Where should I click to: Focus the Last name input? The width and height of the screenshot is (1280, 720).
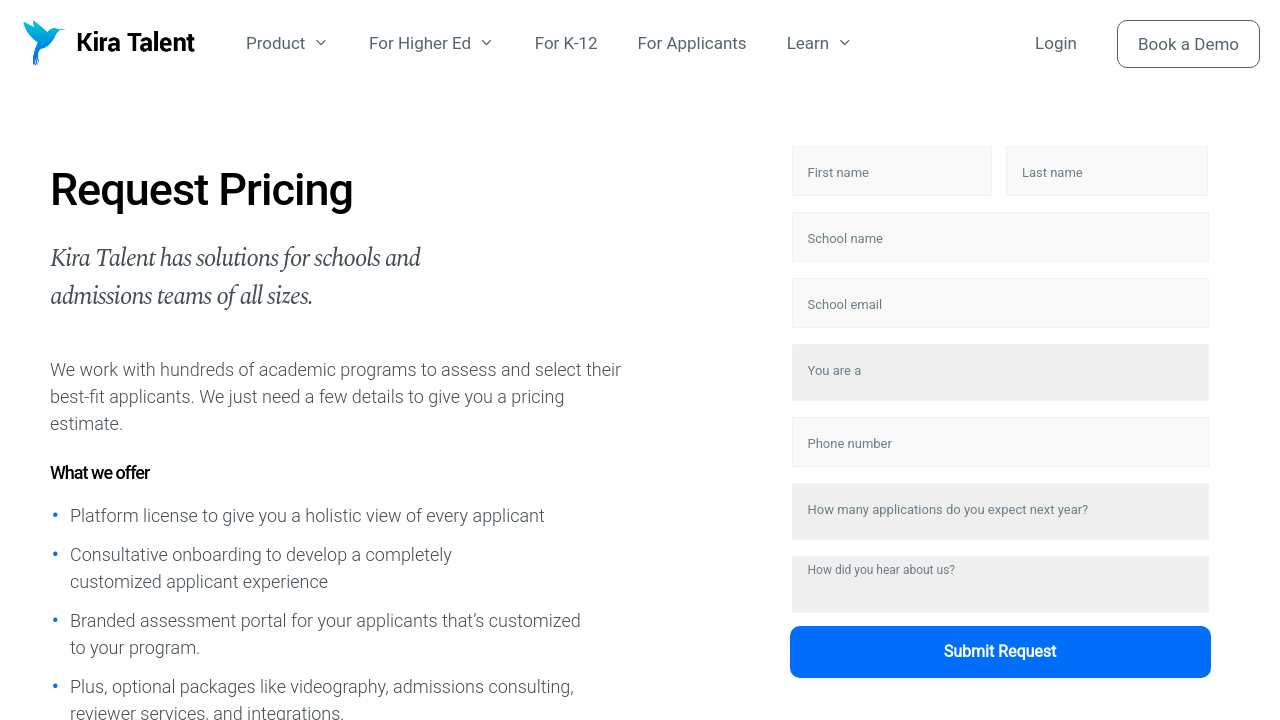(x=1106, y=172)
